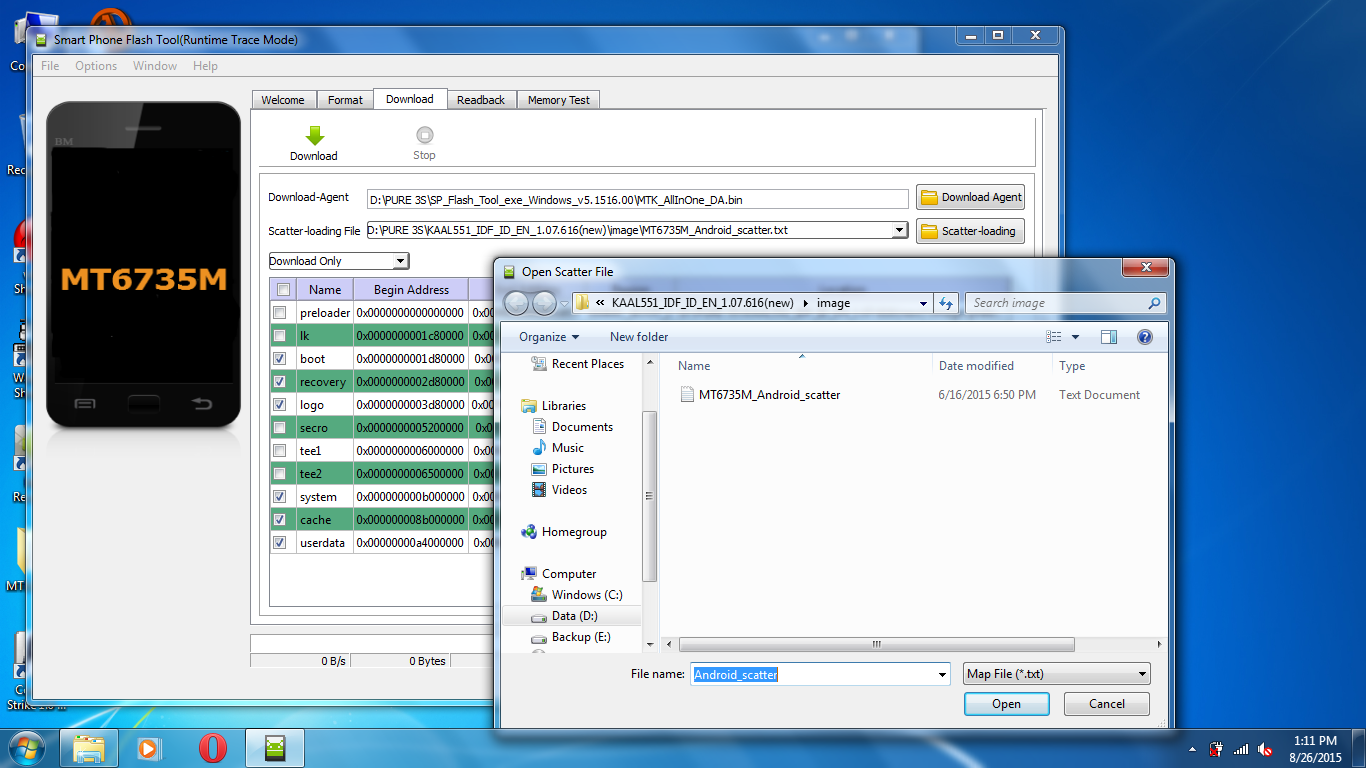
Task: Click the Open button in dialog
Action: (x=1006, y=704)
